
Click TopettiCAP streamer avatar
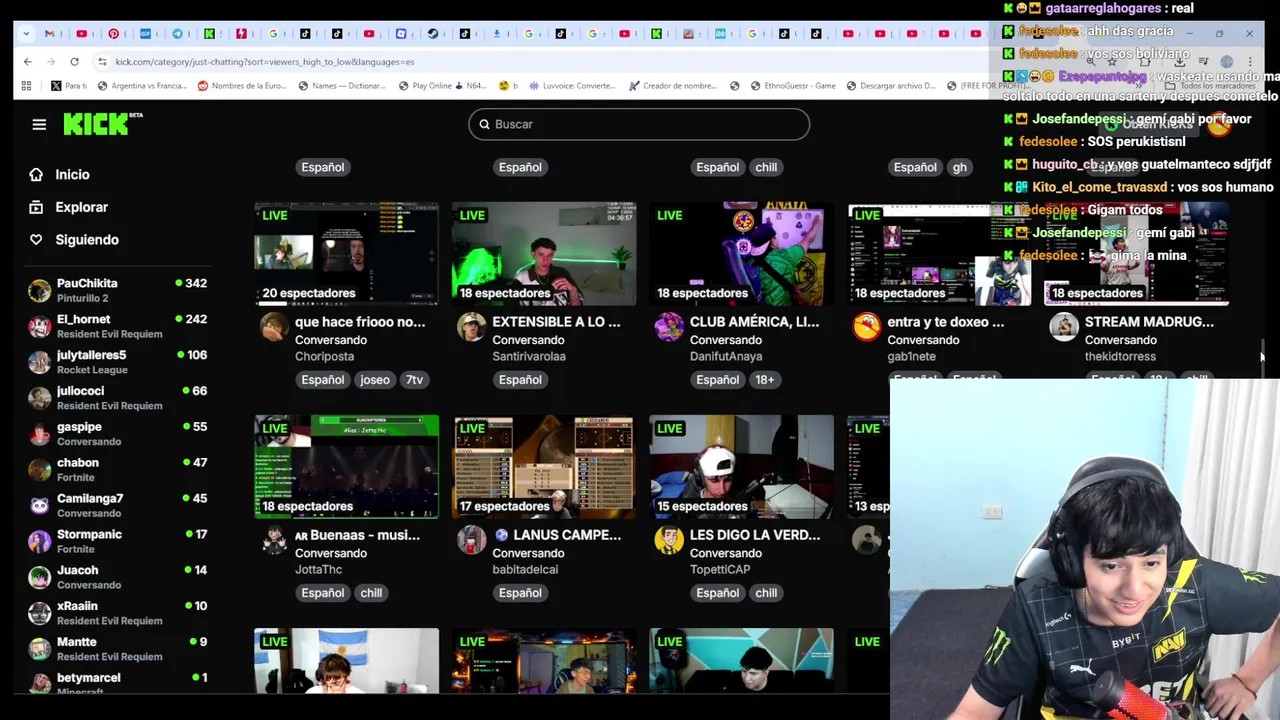[x=669, y=540]
